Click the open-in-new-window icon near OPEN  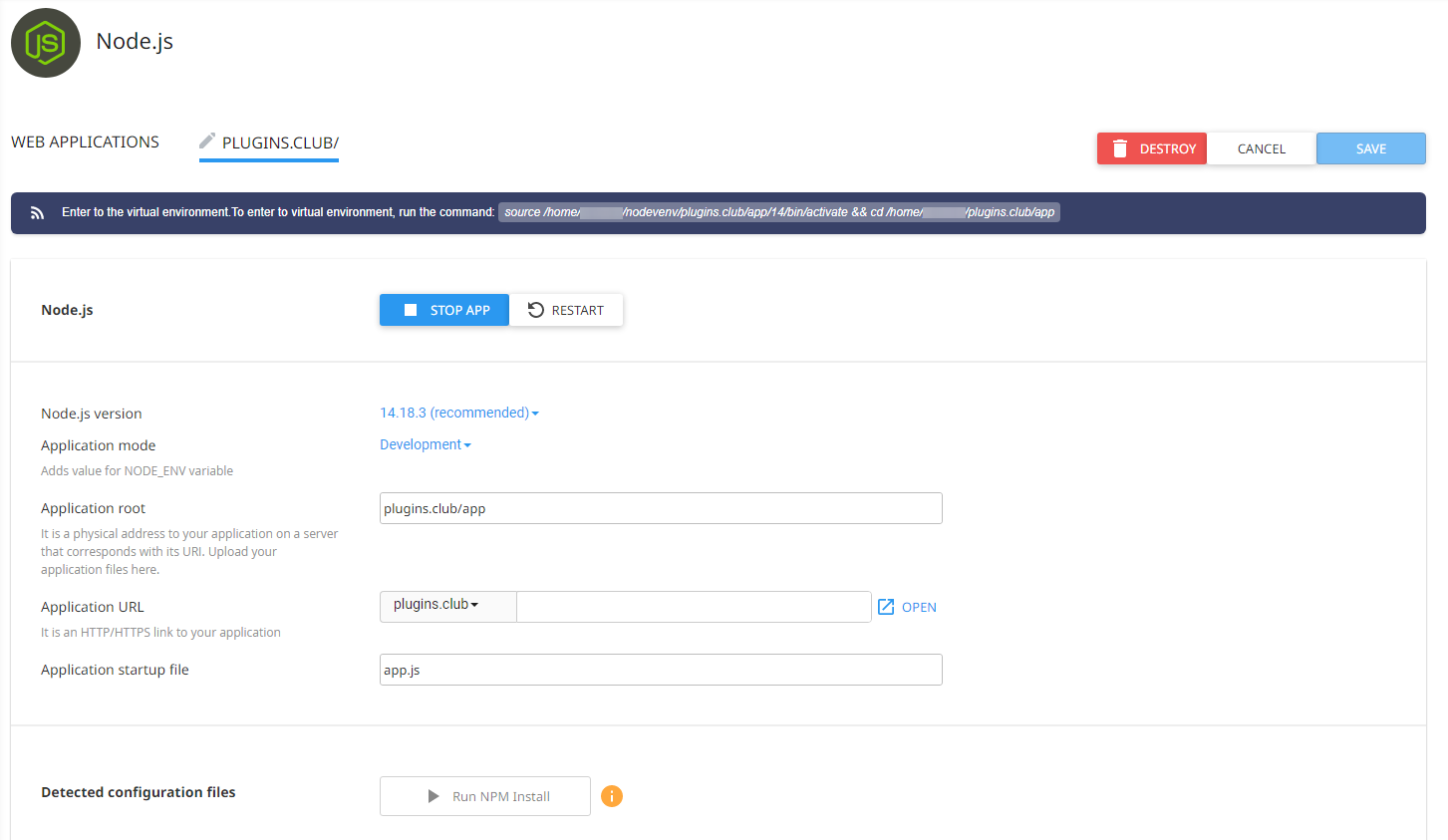886,607
